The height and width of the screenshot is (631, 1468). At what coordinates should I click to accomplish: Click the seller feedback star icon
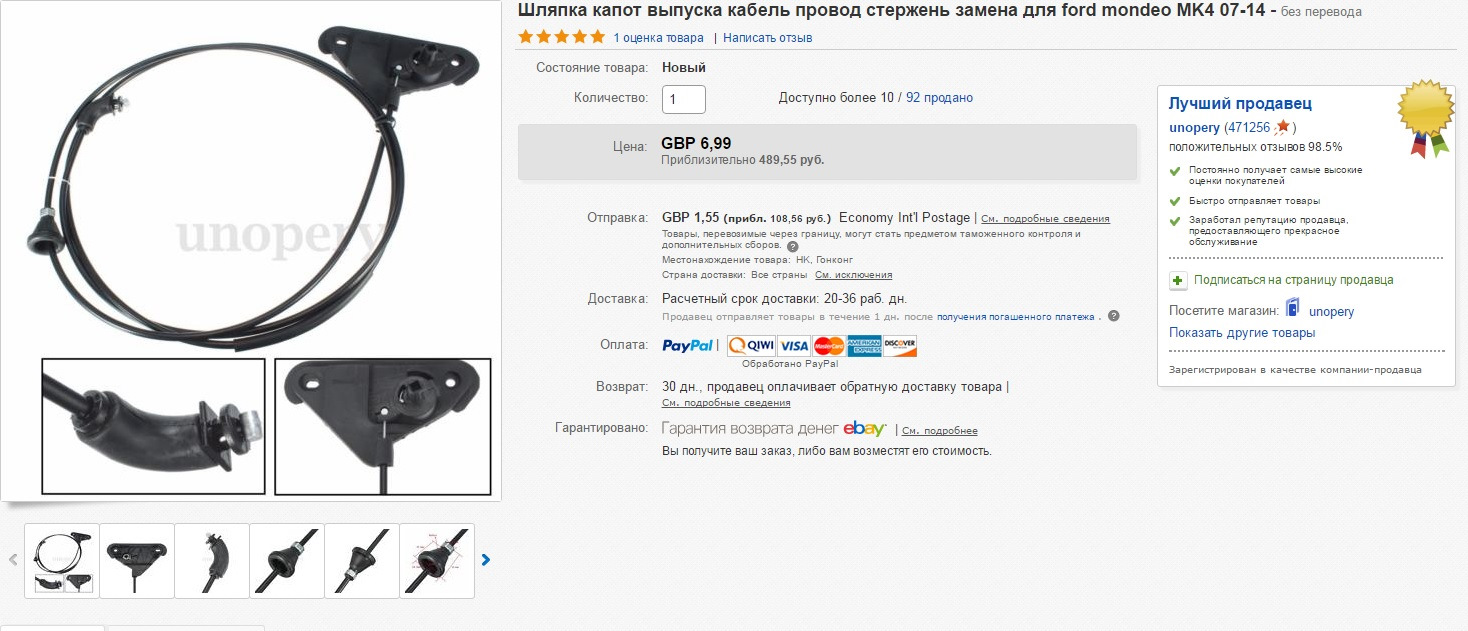(1282, 127)
